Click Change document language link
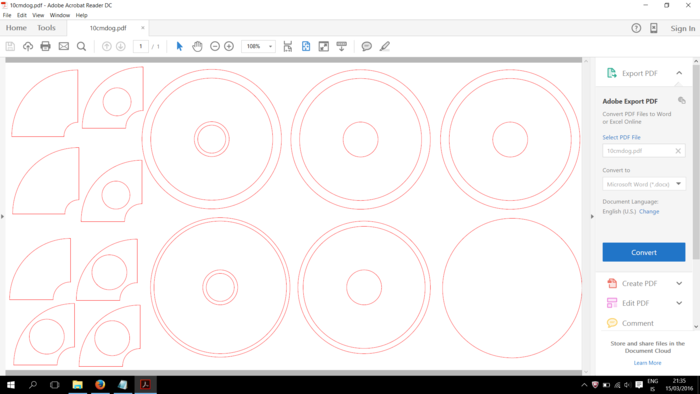Viewport: 700px width, 394px height. coord(649,212)
